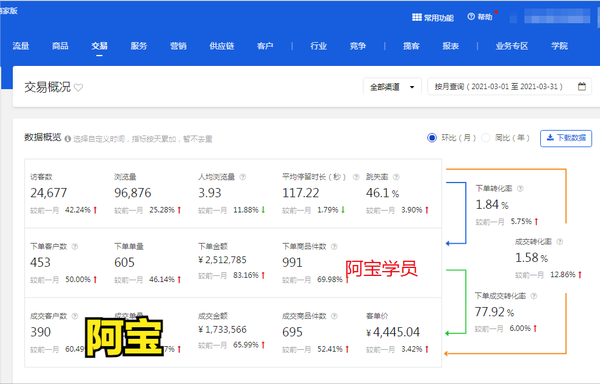Select the 同比(年) radio button
The height and width of the screenshot is (384, 600).
(485, 138)
